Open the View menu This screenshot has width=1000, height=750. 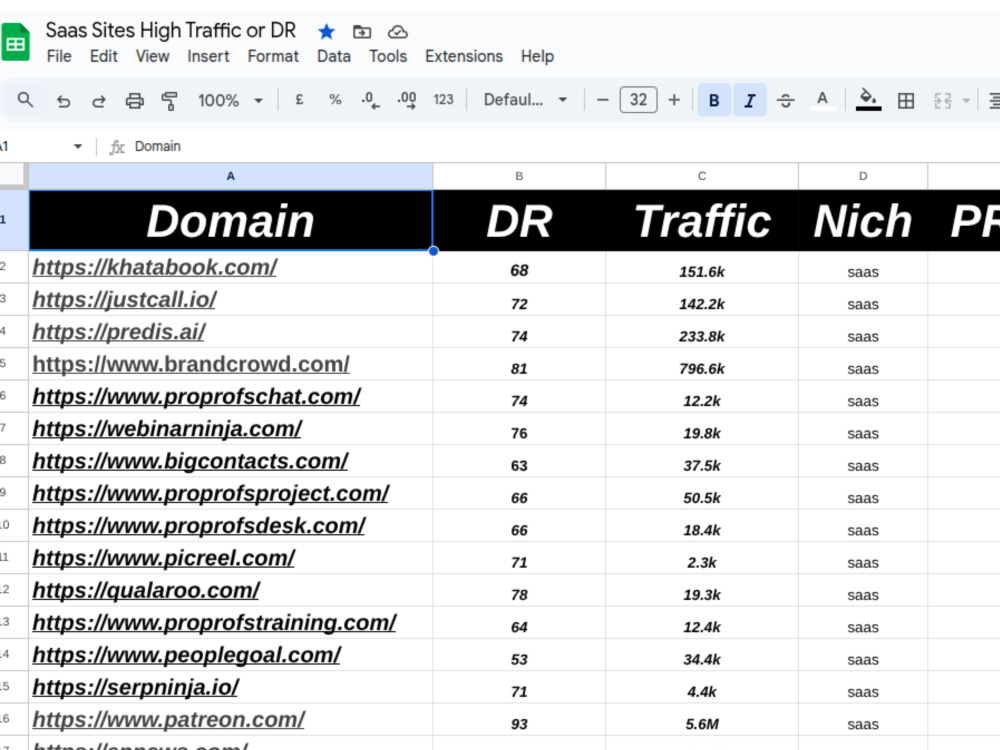click(x=152, y=57)
